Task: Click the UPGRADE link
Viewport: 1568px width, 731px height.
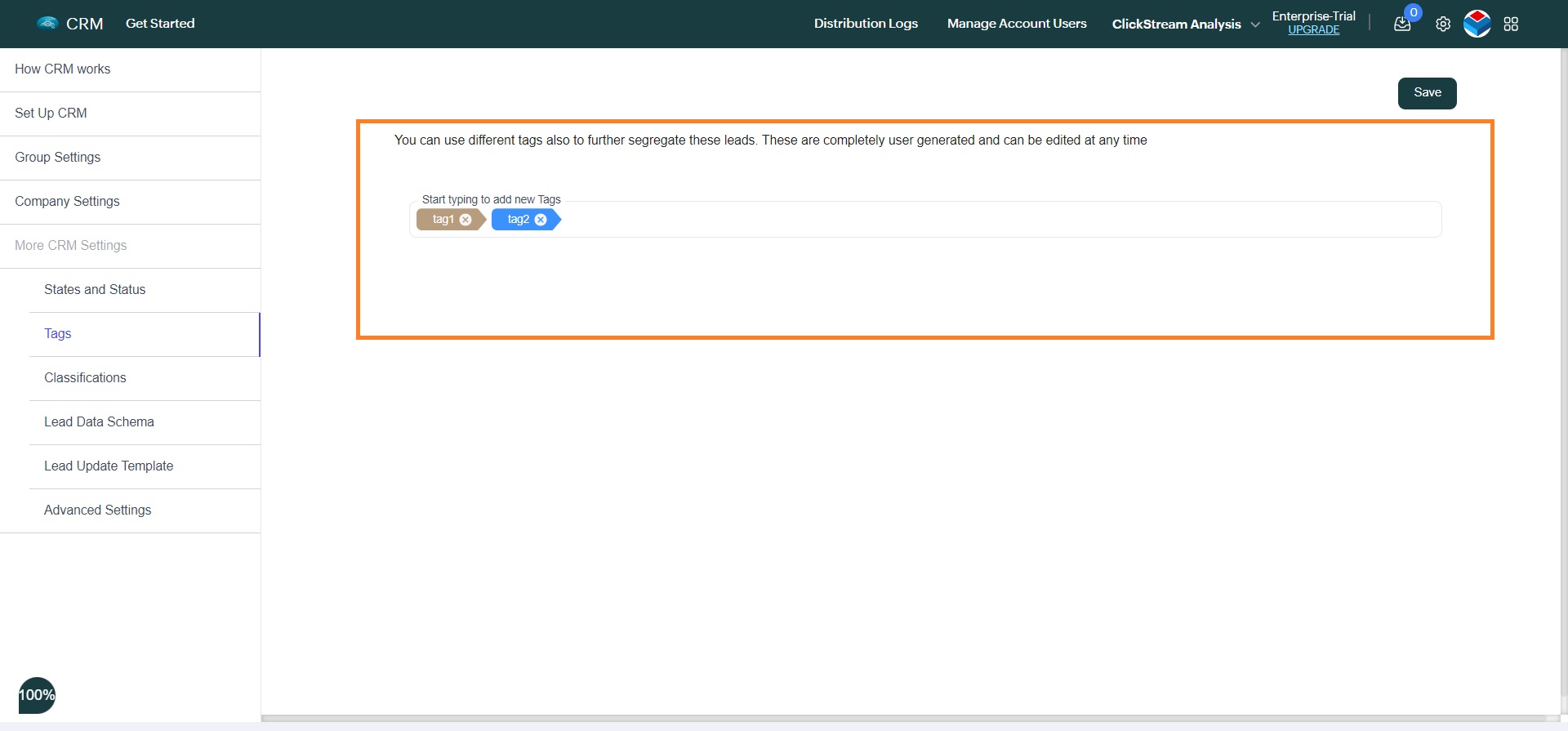Action: (1313, 30)
